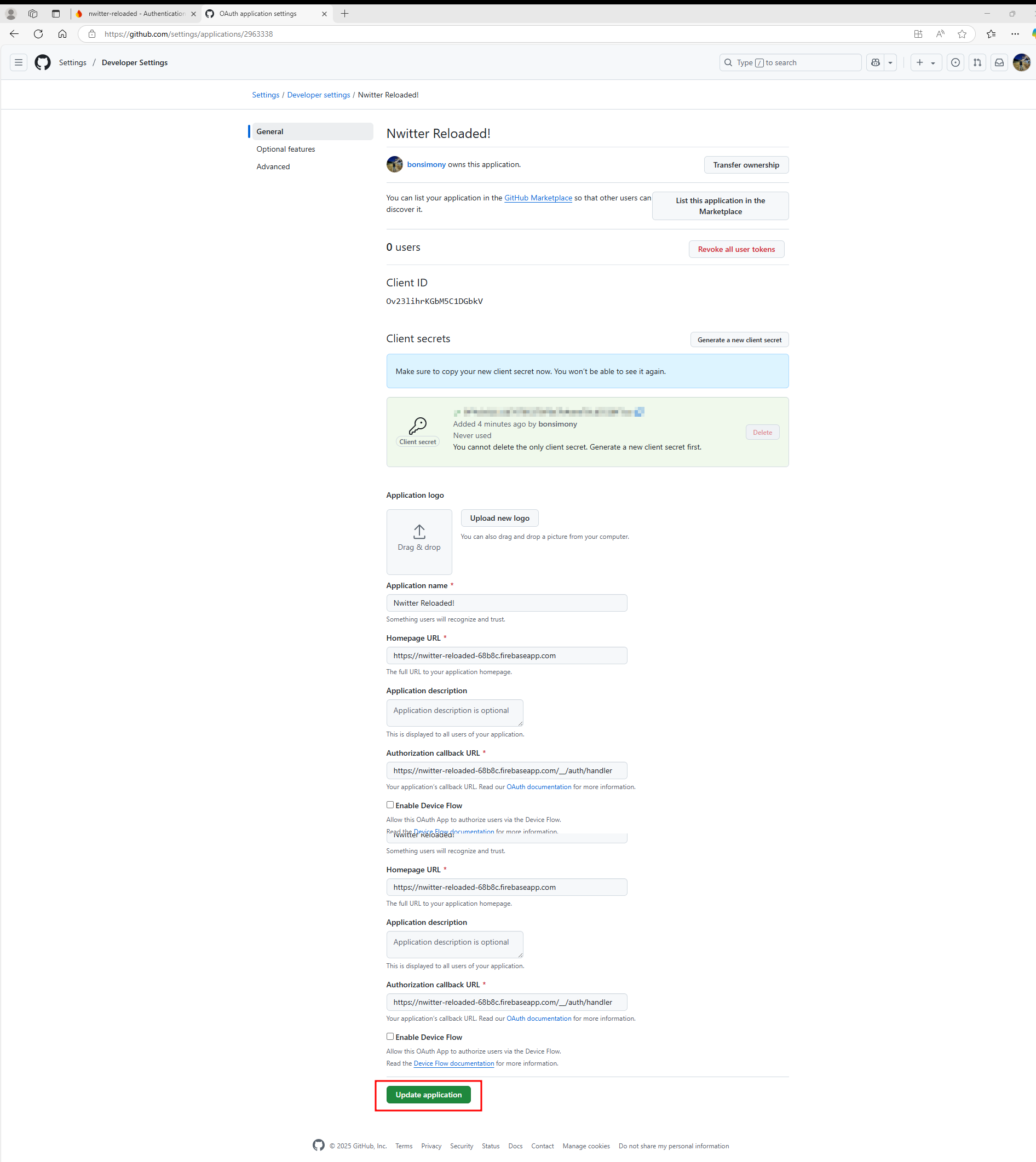
Task: Open the GitHub global navigation hamburger menu
Action: (x=19, y=62)
